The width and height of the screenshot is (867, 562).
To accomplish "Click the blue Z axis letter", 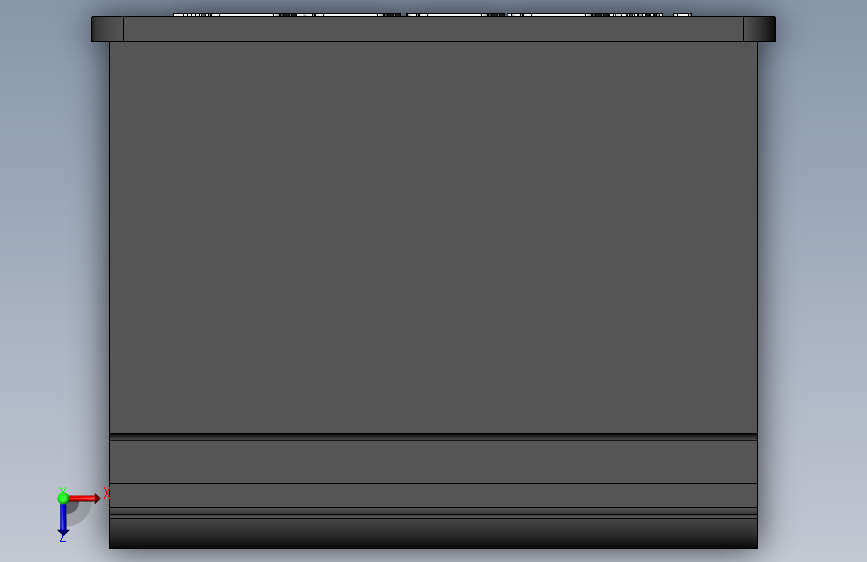I will pyautogui.click(x=62, y=538).
